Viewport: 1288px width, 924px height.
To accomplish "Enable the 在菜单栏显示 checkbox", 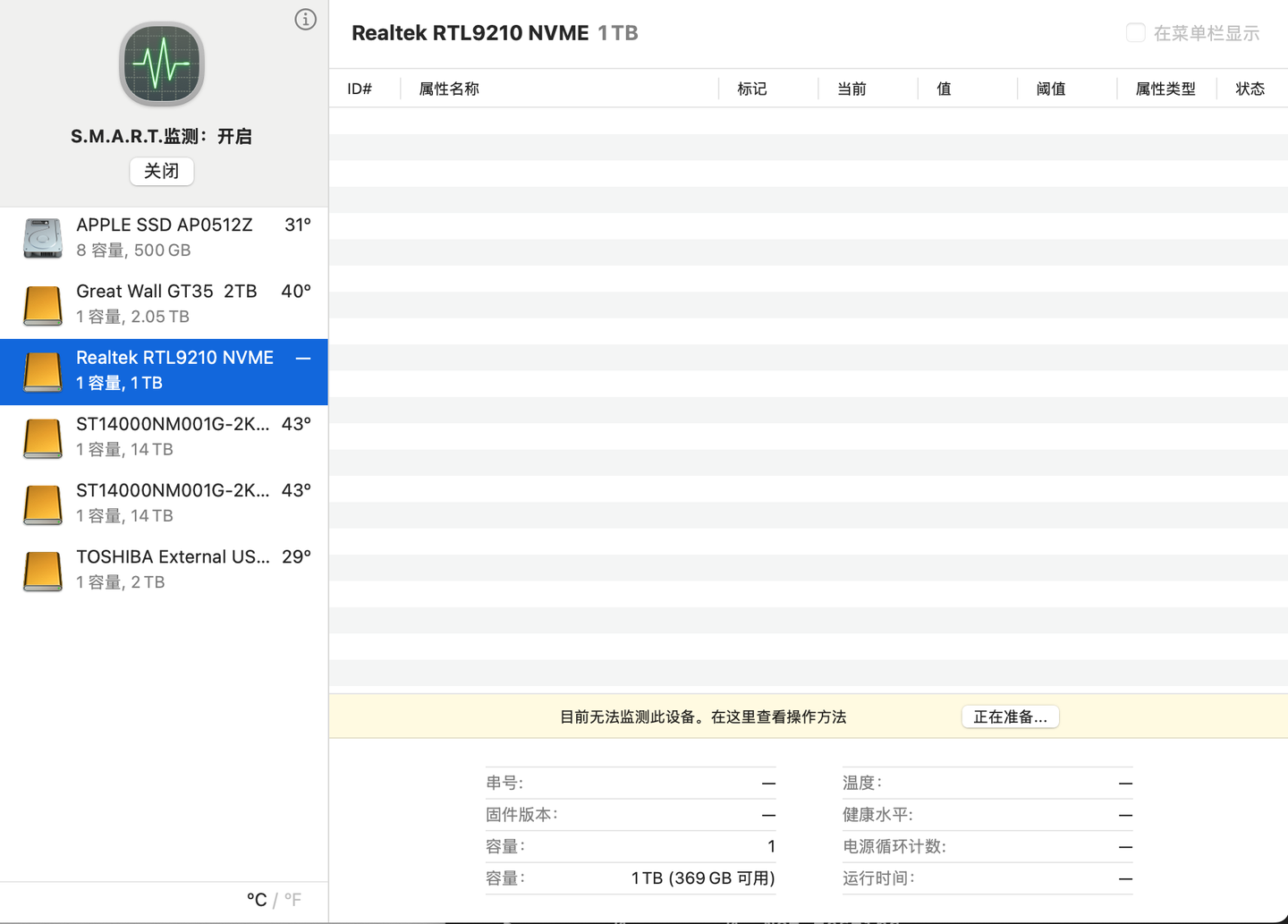I will click(1135, 33).
